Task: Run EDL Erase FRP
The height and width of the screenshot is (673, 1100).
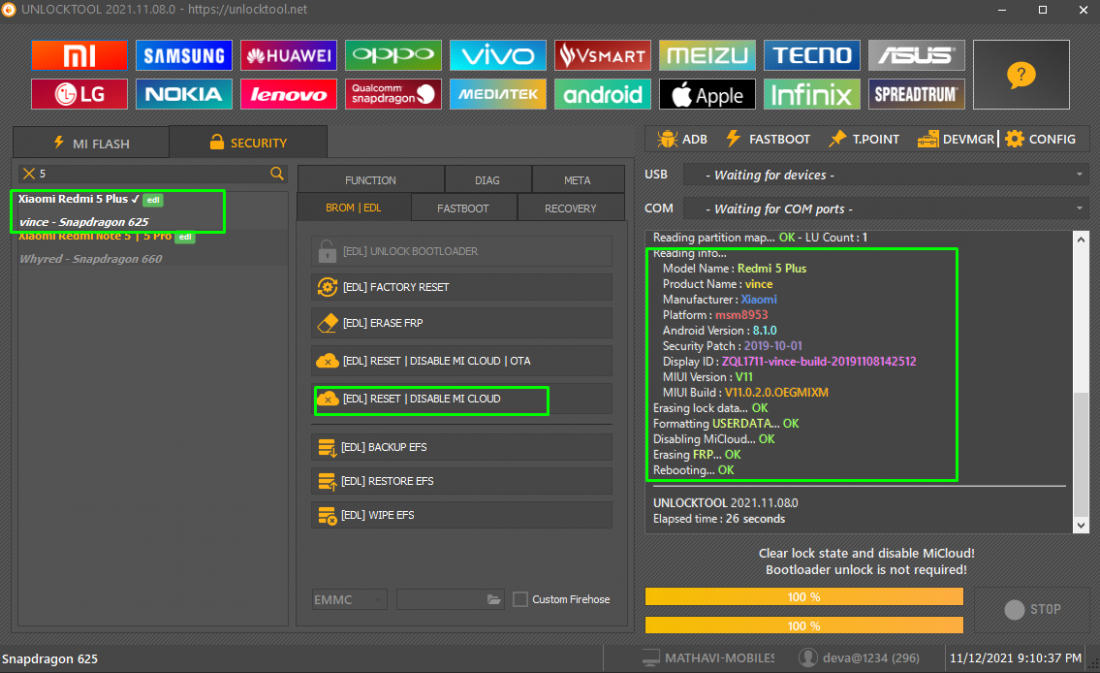Action: click(462, 323)
